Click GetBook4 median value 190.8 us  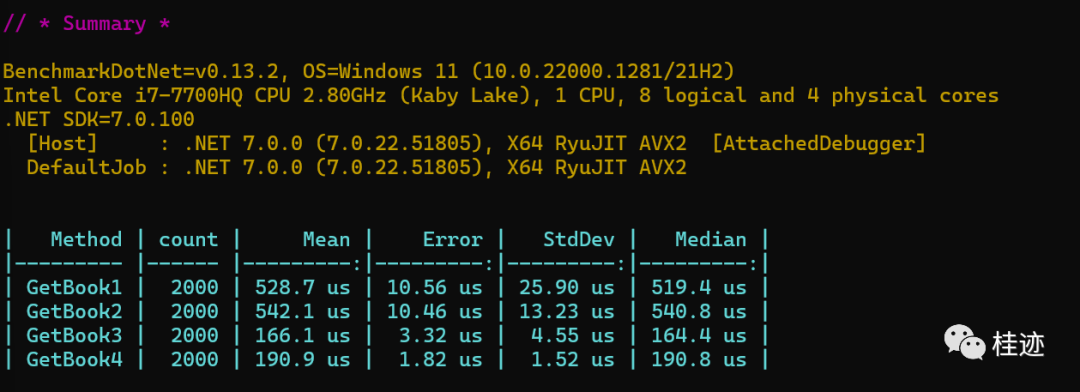tap(699, 360)
